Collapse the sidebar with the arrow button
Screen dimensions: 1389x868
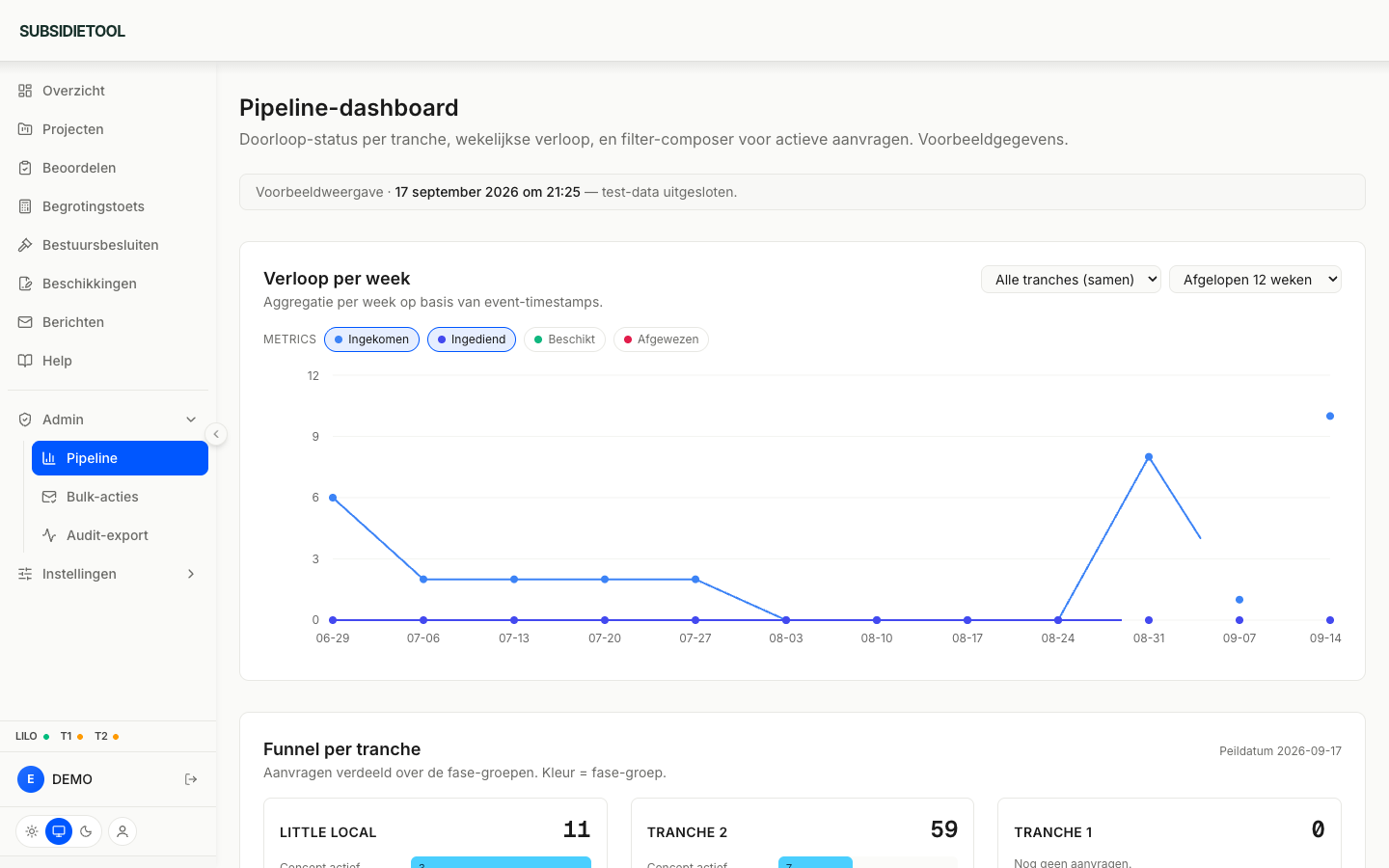(x=216, y=435)
